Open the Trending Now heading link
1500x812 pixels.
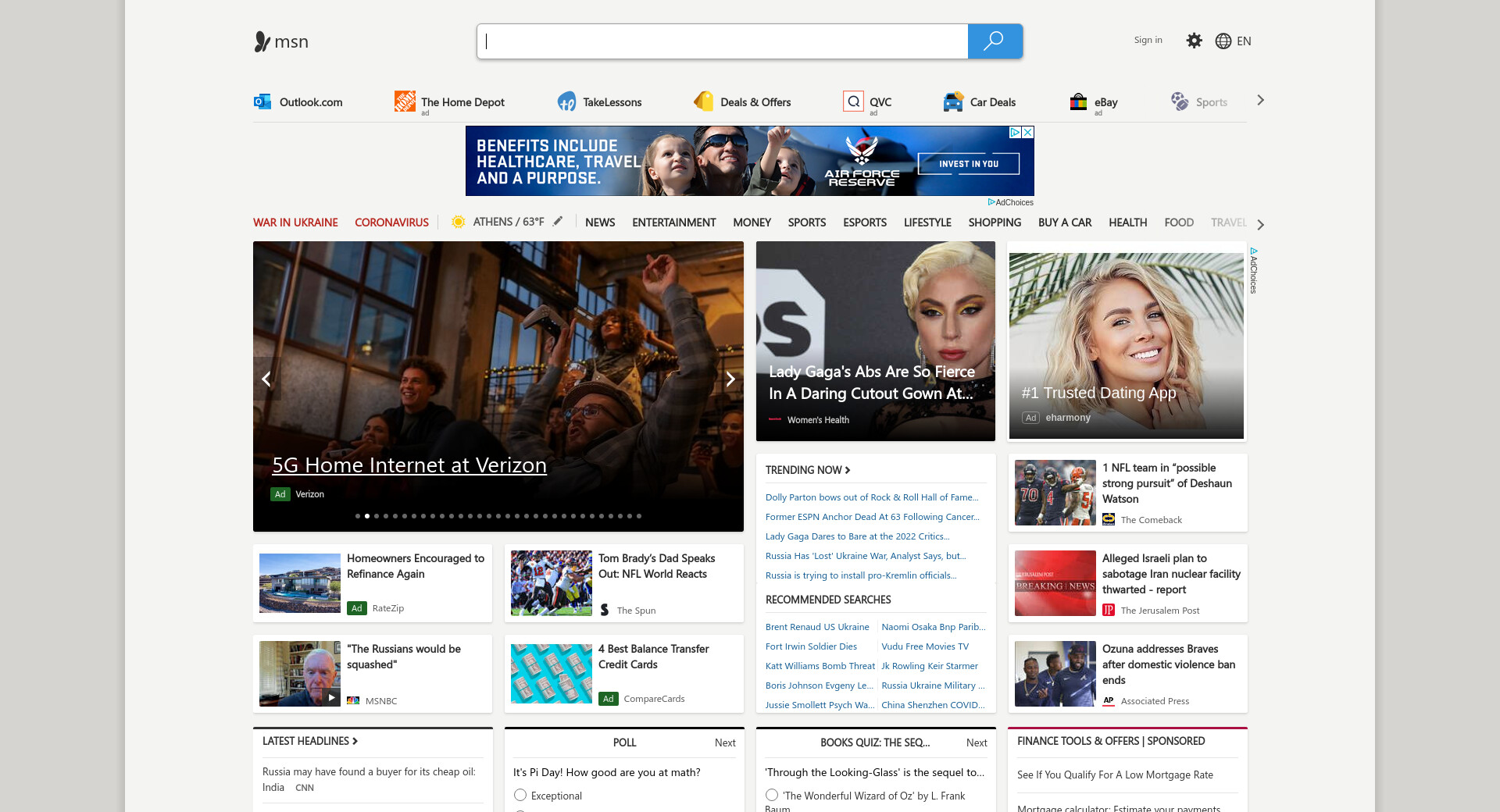tap(808, 470)
